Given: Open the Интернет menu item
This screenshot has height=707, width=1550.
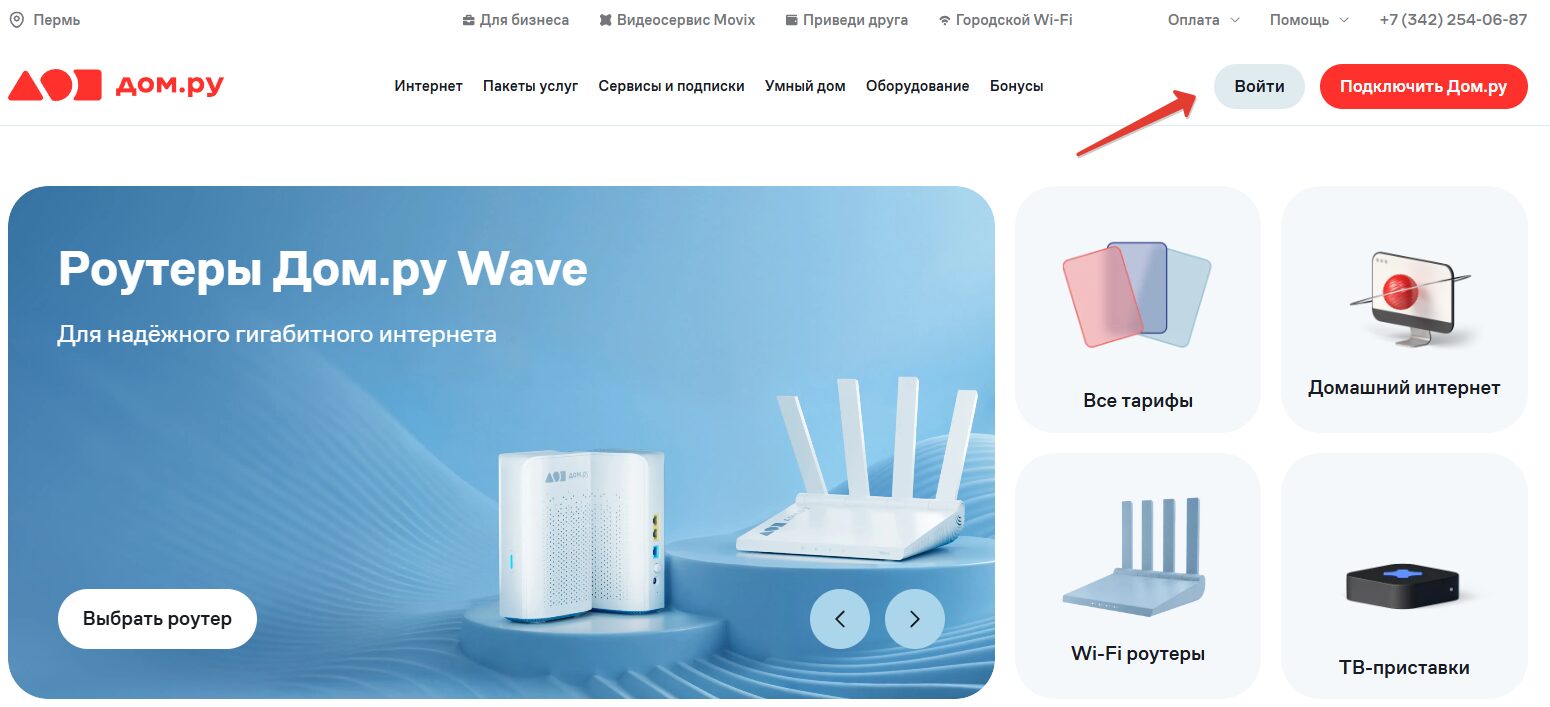Looking at the screenshot, I should tap(428, 86).
